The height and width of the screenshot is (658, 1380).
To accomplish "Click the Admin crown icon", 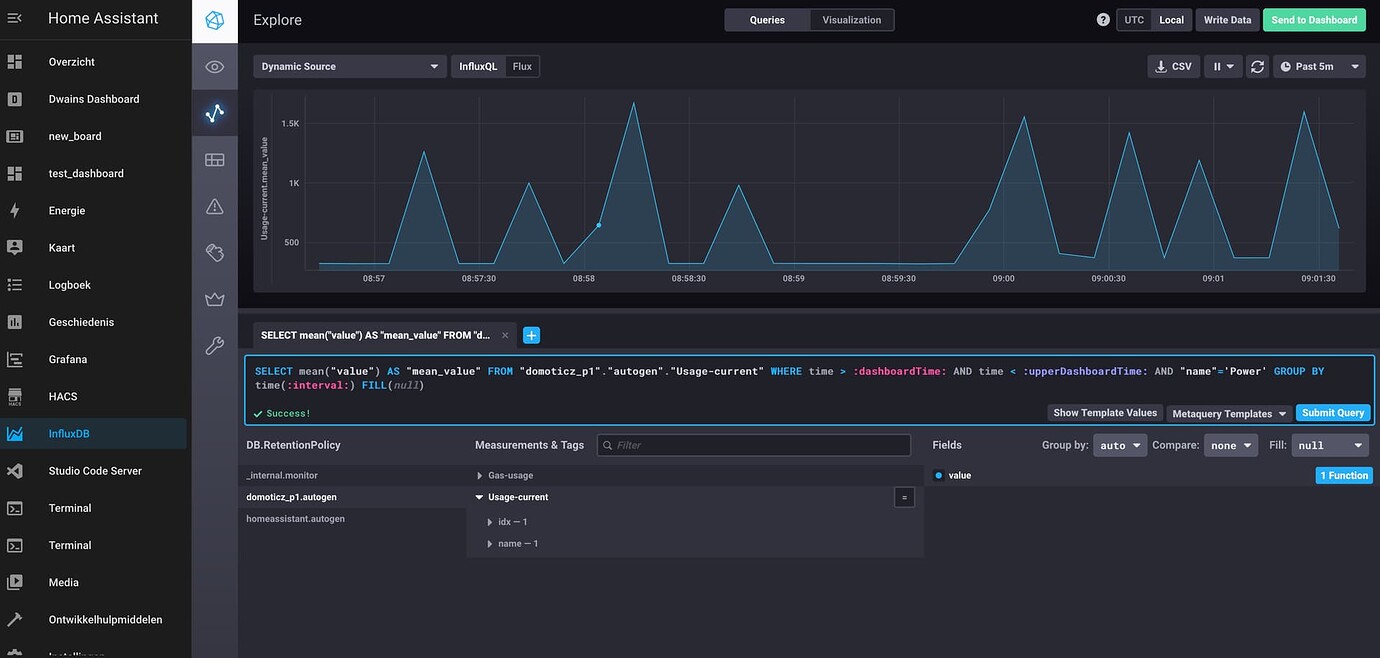I will [214, 298].
